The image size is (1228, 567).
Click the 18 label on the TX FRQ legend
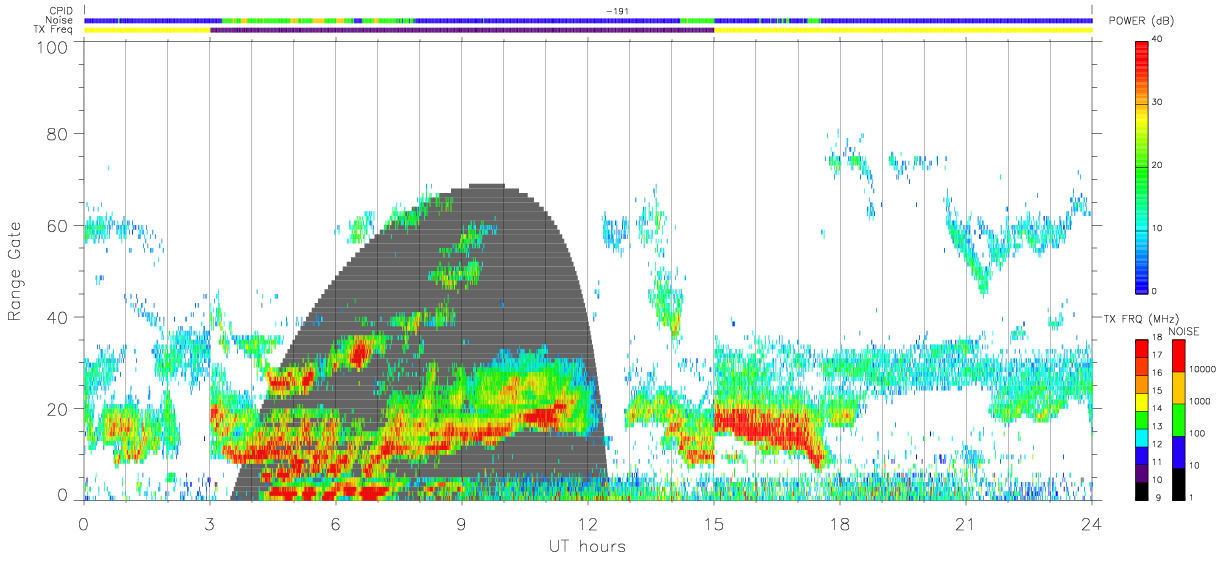click(1157, 338)
